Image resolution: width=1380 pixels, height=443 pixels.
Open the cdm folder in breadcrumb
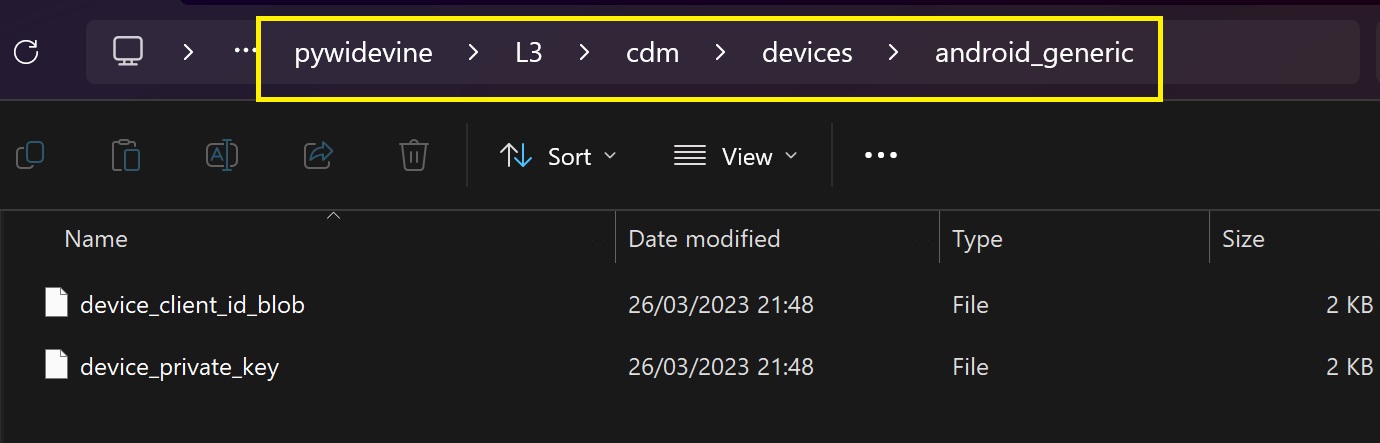(652, 53)
